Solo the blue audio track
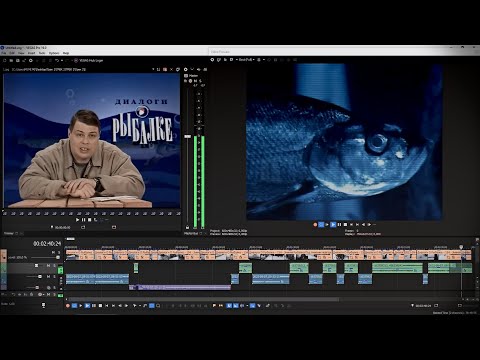The width and height of the screenshot is (480, 360). 54,277
